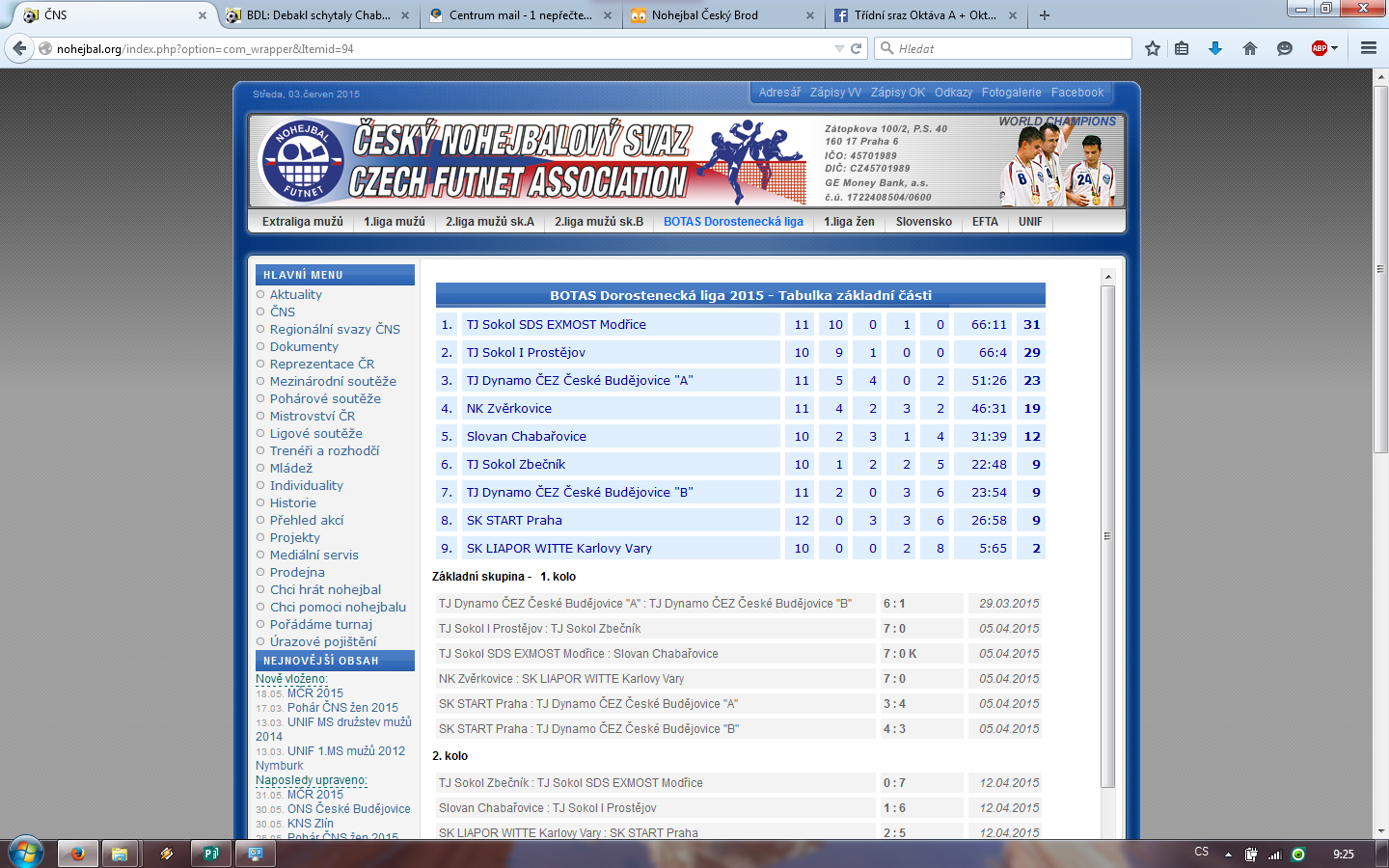Click inner table frame scroll-up arrow

[1107, 277]
